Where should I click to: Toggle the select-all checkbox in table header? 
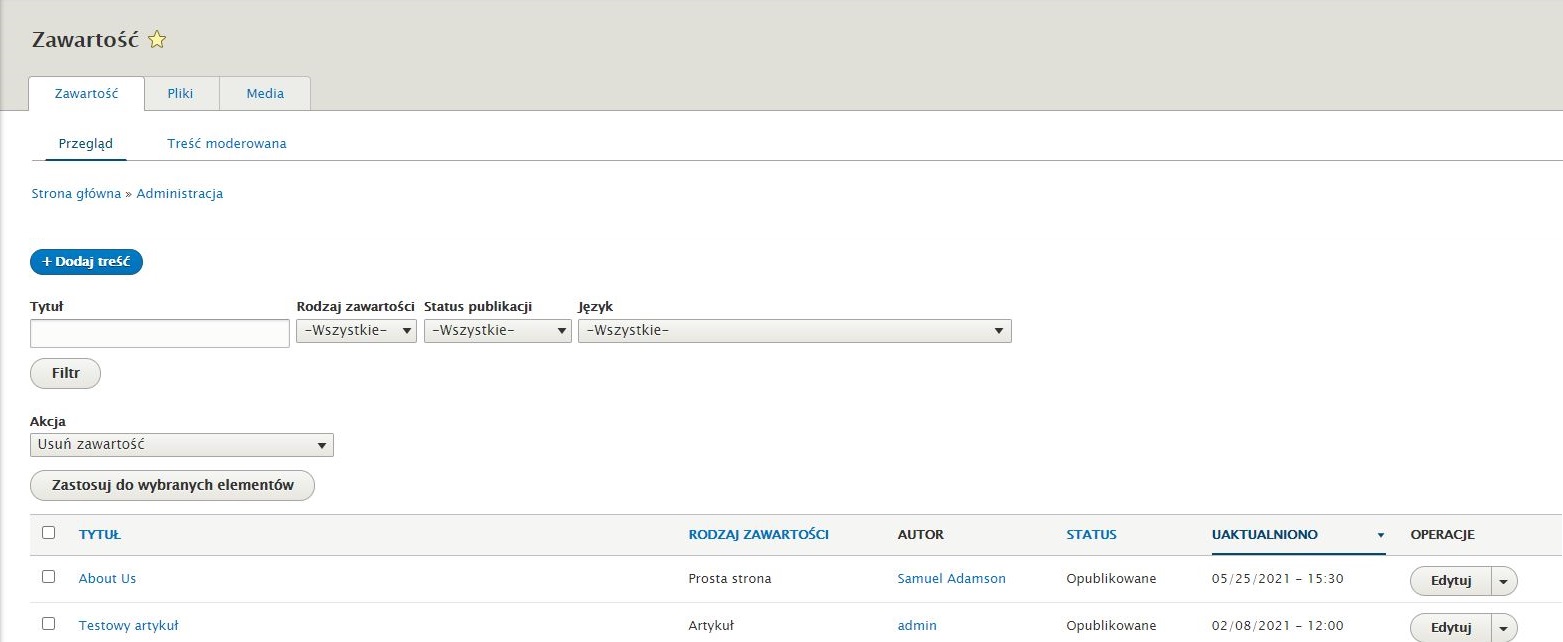(48, 533)
